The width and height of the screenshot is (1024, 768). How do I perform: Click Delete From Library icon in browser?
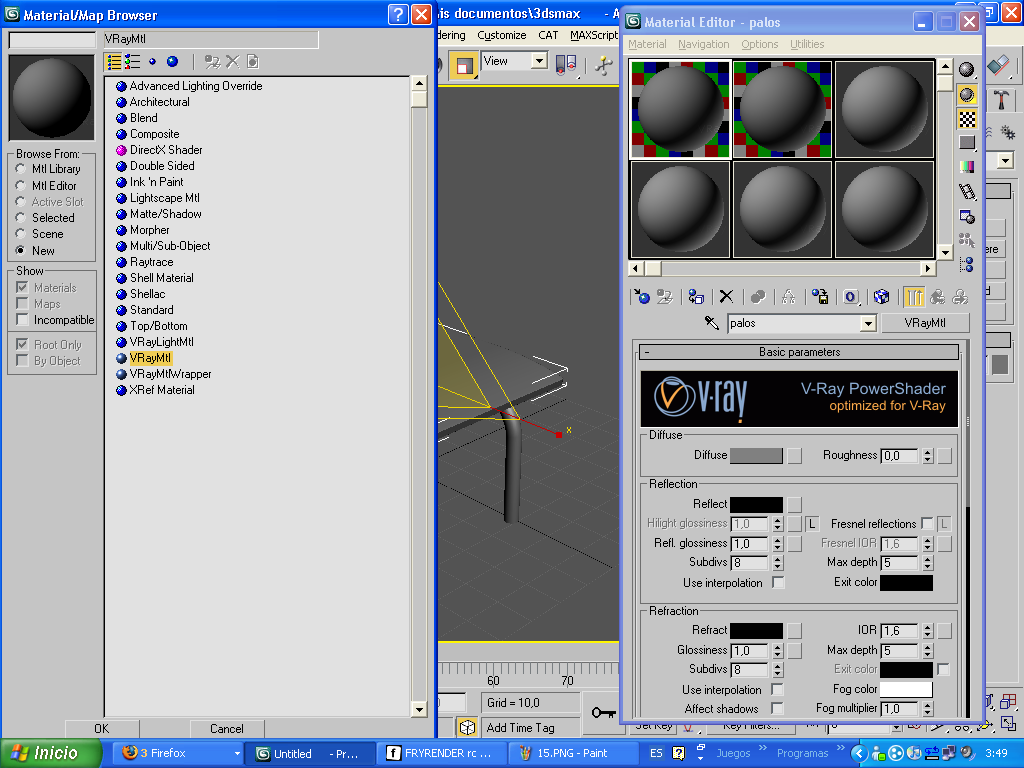232,62
